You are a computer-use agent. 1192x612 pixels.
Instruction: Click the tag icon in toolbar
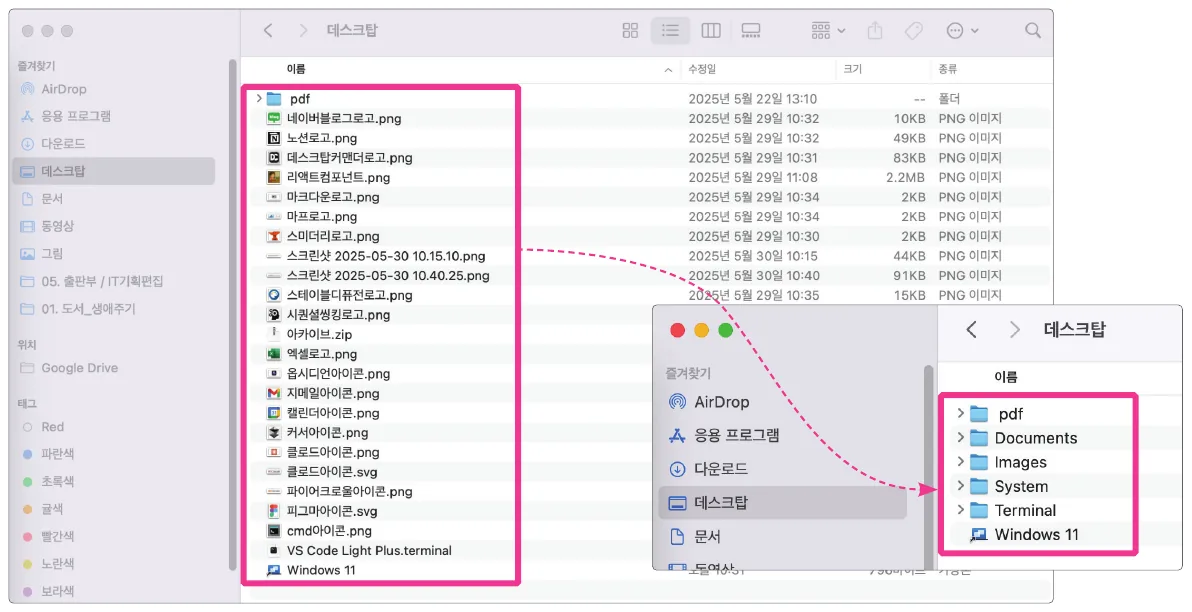pos(913,30)
